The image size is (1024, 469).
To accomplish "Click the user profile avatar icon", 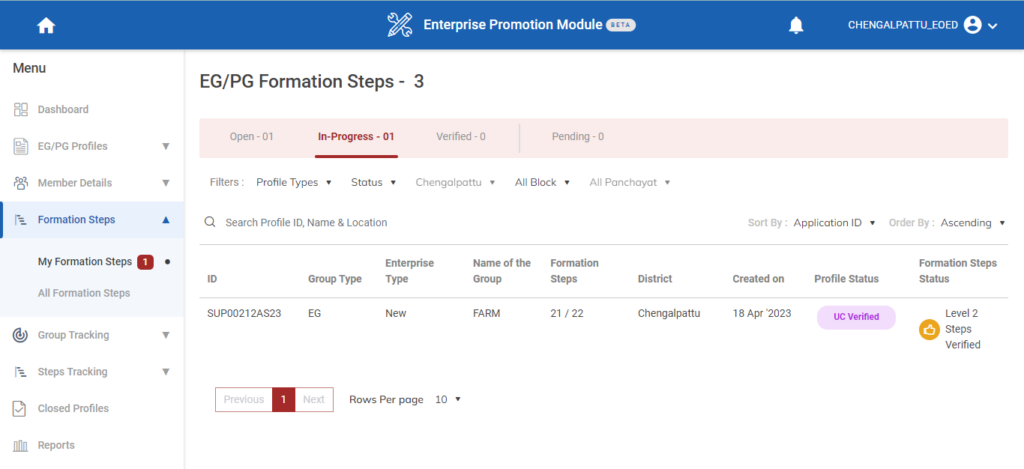I will click(x=972, y=26).
